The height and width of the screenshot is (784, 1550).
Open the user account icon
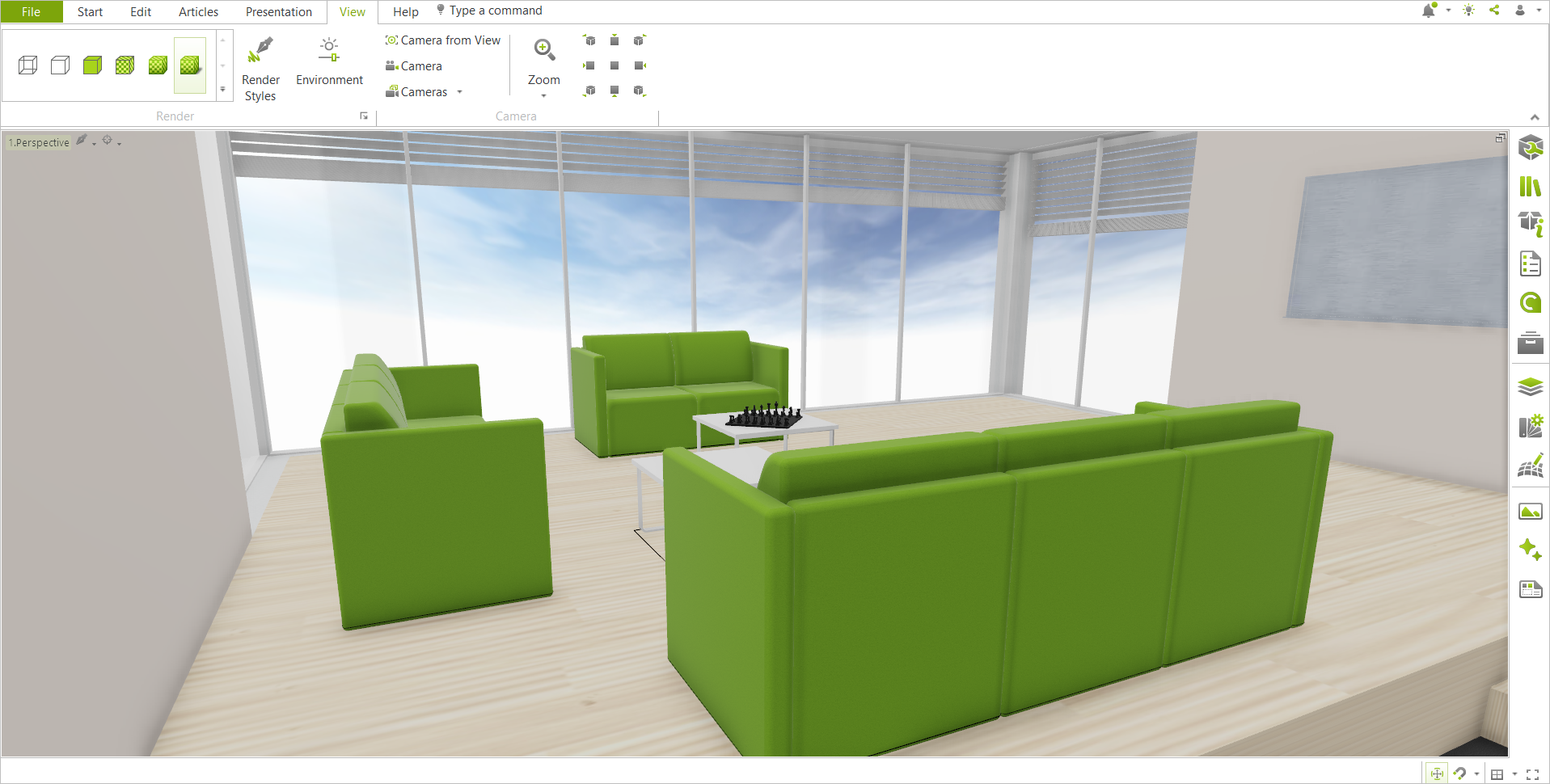(x=1520, y=11)
